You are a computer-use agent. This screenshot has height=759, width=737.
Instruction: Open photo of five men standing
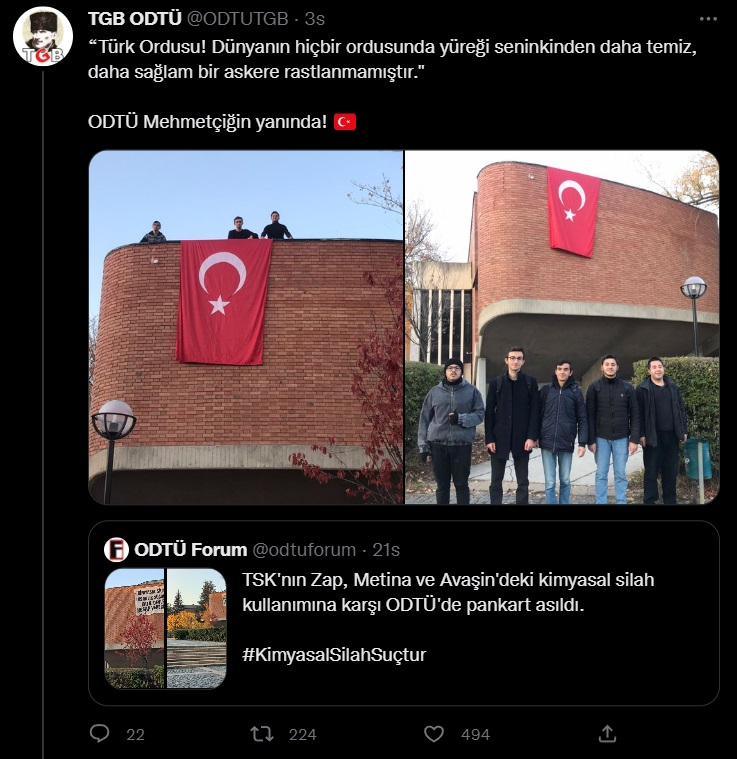click(562, 327)
